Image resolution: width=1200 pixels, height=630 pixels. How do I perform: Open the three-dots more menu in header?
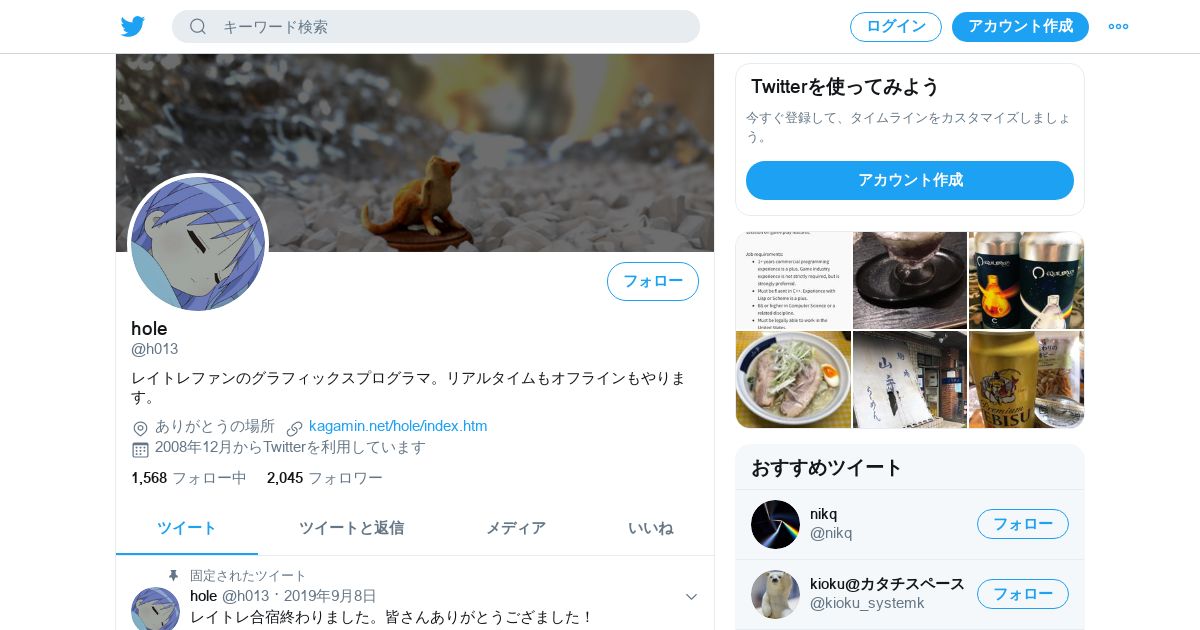1118,26
